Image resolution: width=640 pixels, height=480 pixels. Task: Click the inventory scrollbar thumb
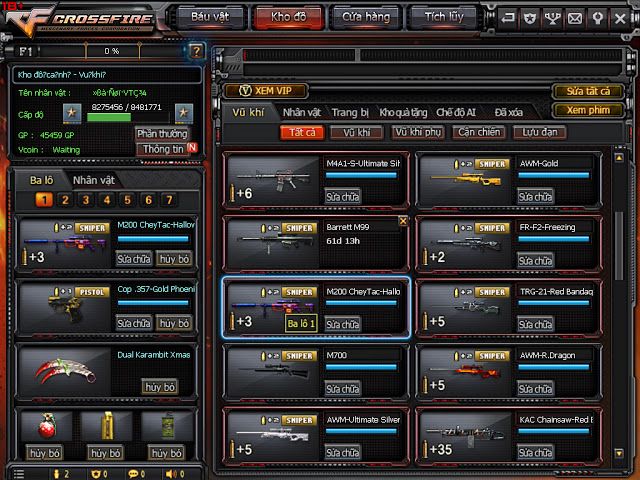coord(619,246)
